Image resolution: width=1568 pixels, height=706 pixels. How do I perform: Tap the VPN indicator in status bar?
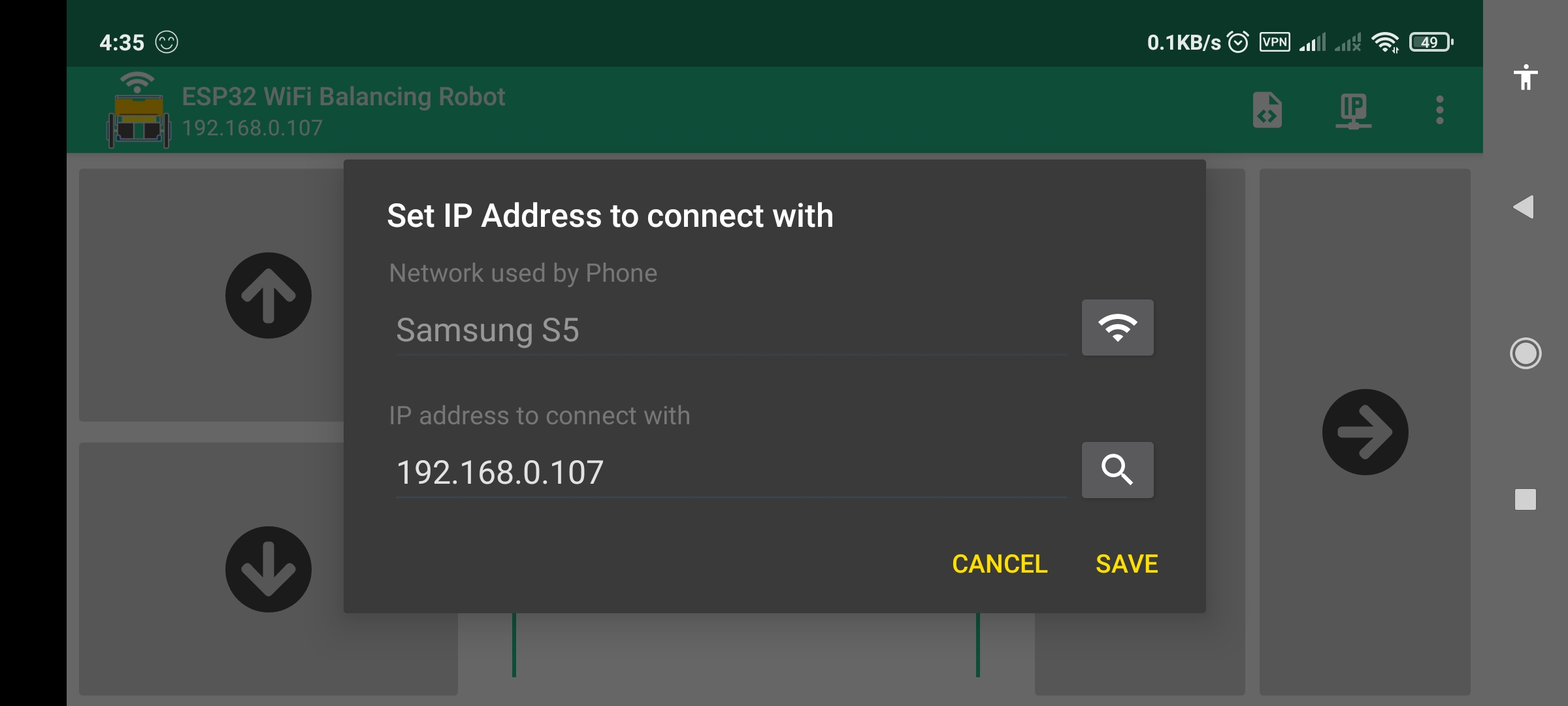[x=1275, y=42]
